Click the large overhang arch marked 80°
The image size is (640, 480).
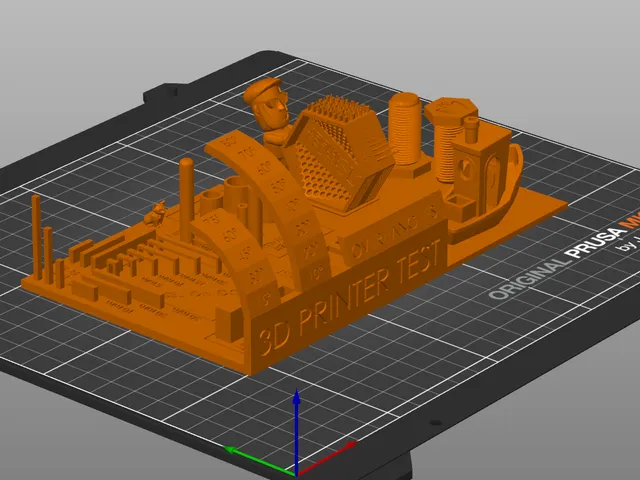271,208
